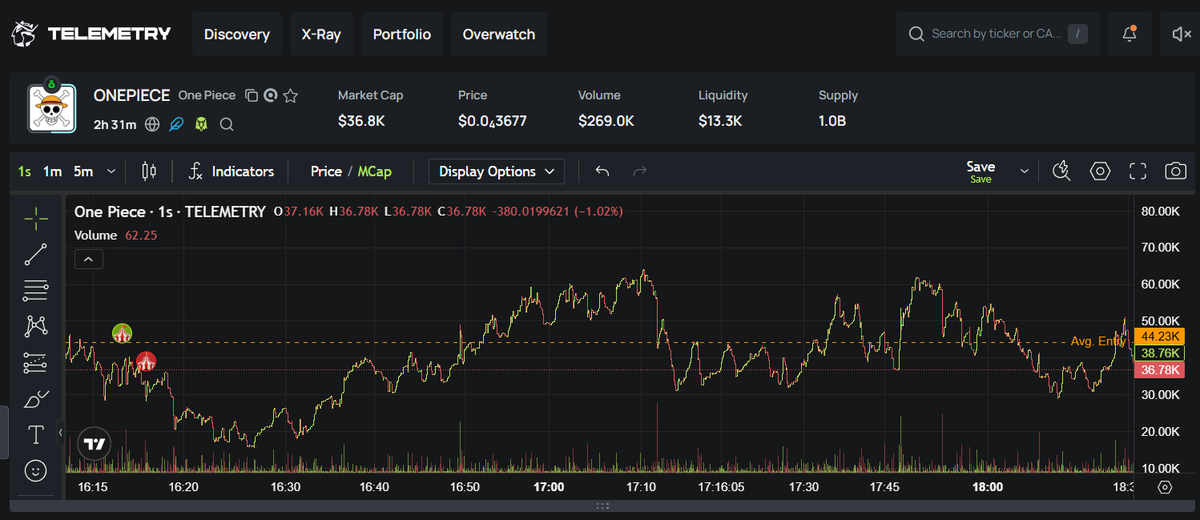The width and height of the screenshot is (1200, 520).
Task: Click the Save layout button
Action: [x=980, y=172]
